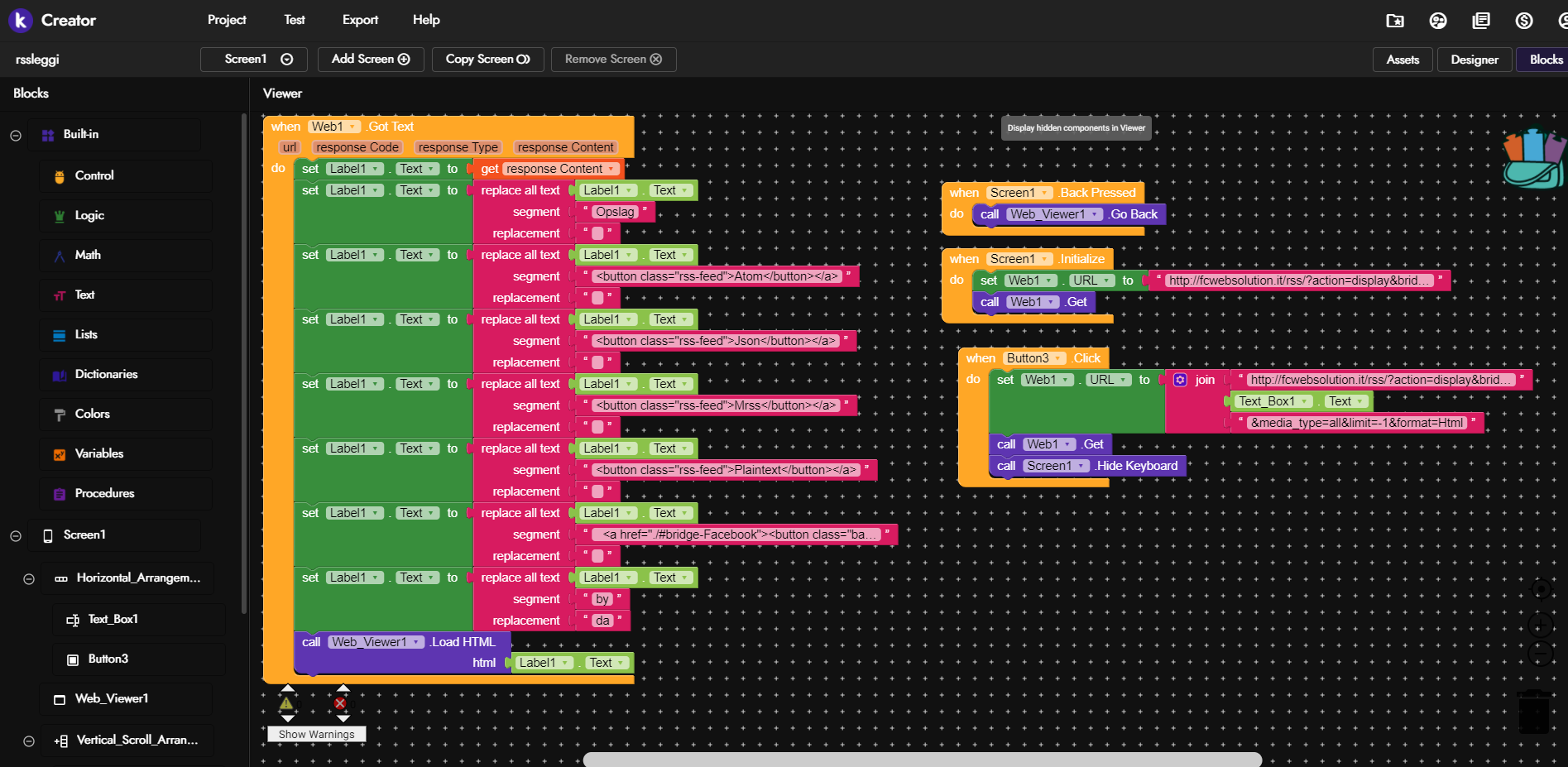Toggle the Show Warnings button
Screen dimensions: 1568x767
click(316, 734)
